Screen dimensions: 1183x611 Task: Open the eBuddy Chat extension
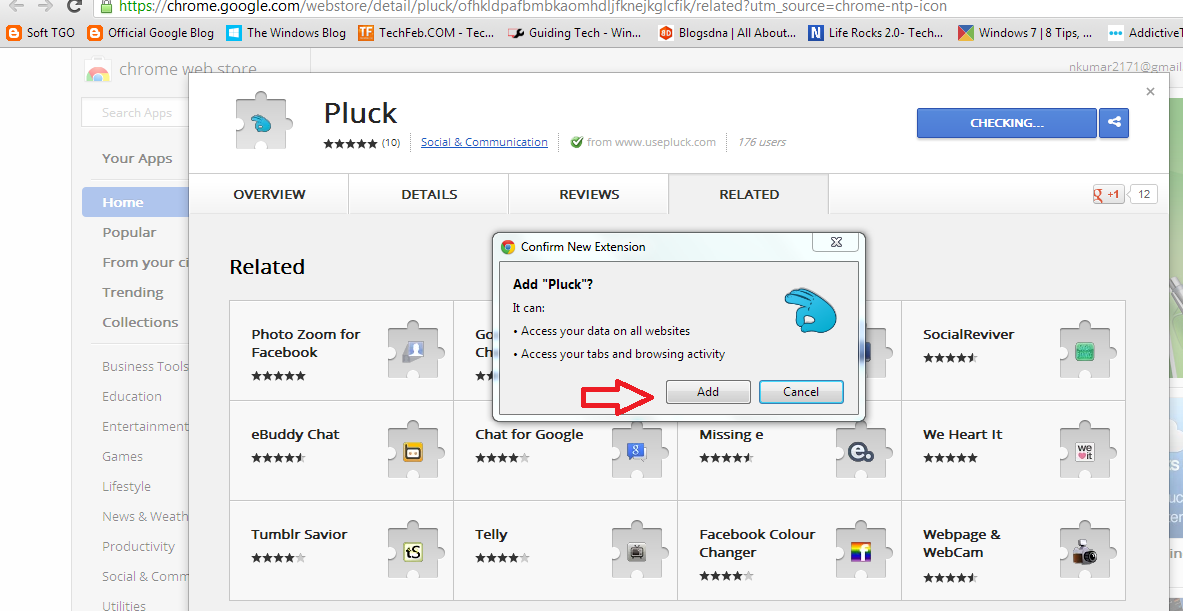coord(340,450)
